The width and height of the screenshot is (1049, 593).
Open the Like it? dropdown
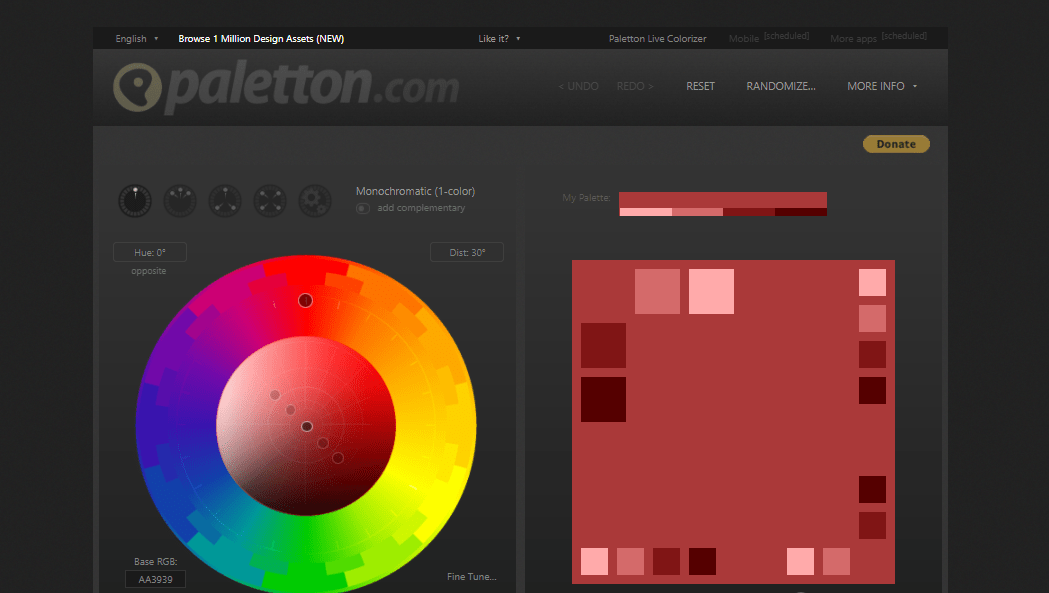[499, 39]
